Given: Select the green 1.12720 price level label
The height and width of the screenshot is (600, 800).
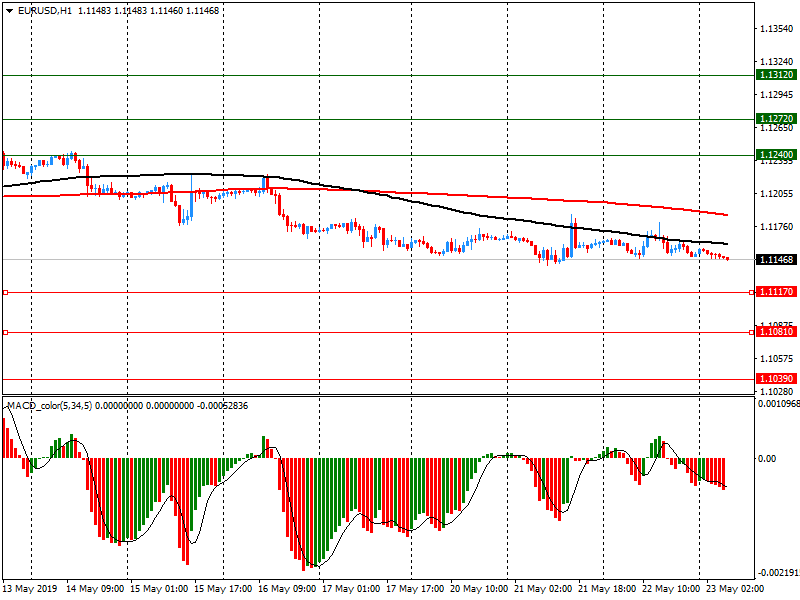Looking at the screenshot, I should 776,119.
